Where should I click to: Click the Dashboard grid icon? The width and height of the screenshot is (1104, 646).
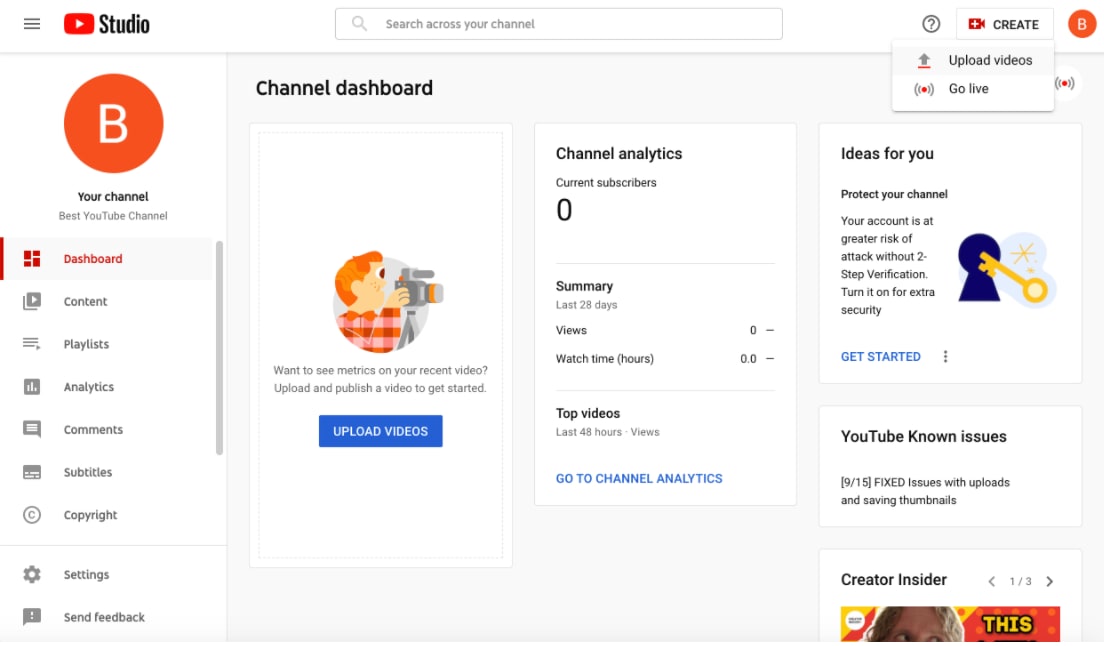(32, 258)
